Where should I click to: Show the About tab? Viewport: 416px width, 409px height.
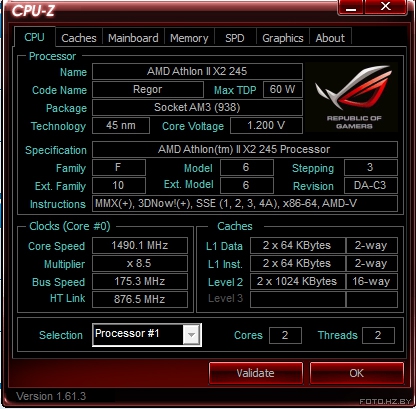click(330, 38)
